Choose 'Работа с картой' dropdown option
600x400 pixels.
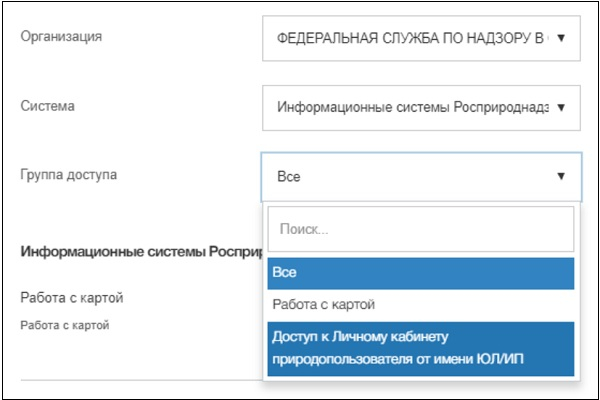coord(421,305)
